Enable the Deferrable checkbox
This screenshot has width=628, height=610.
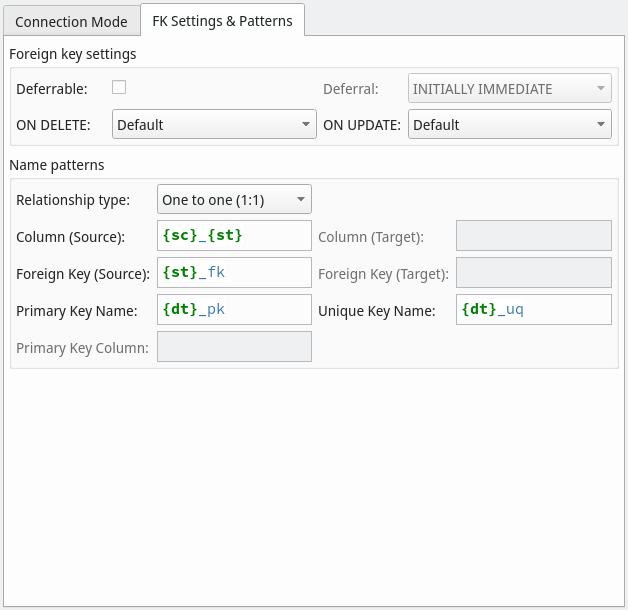click(x=119, y=87)
